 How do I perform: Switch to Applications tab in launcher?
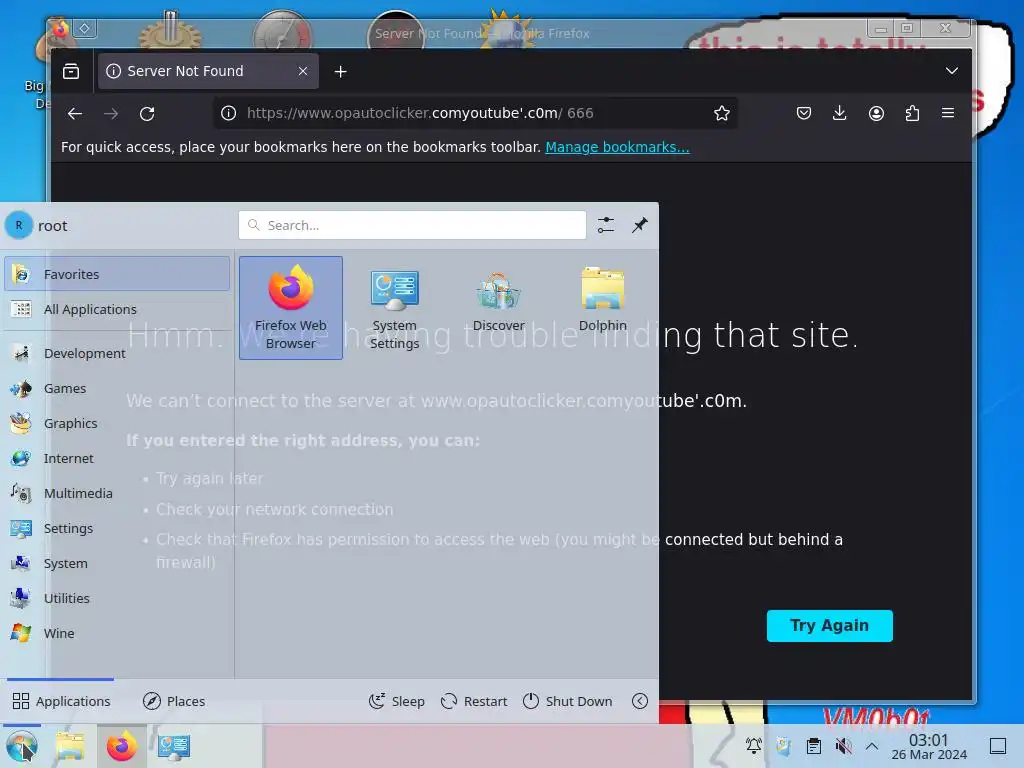pos(61,701)
